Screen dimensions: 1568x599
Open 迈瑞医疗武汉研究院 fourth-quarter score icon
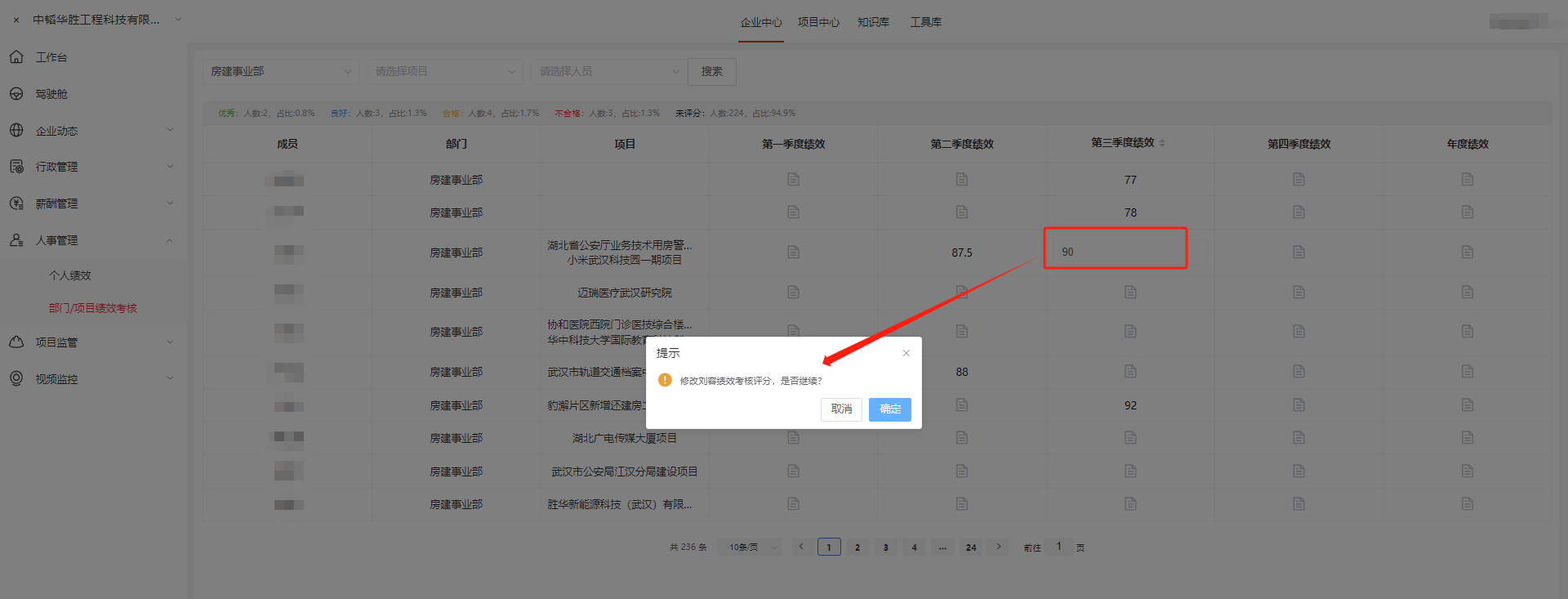[1298, 292]
